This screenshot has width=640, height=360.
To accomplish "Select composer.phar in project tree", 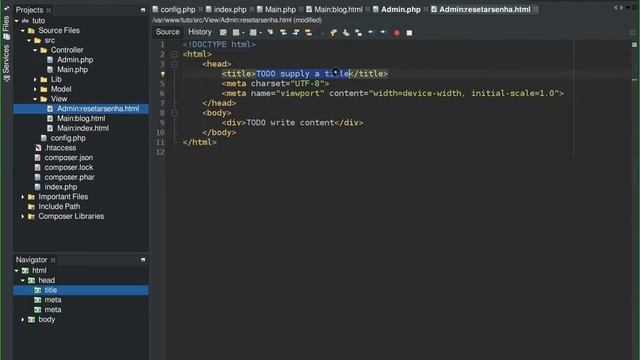I will [69, 177].
